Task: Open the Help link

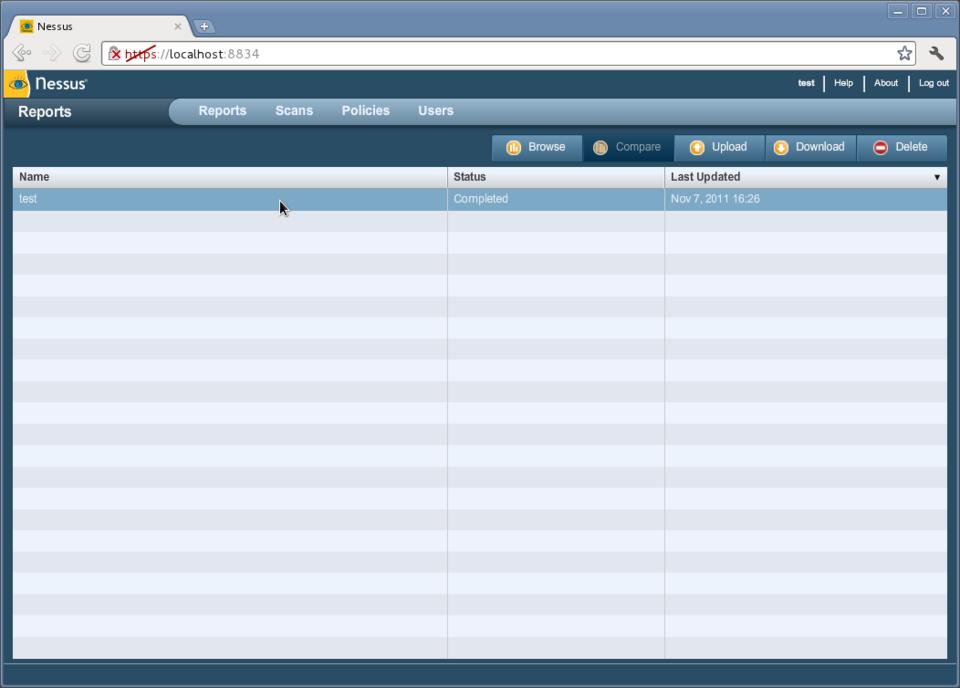Action: [x=843, y=83]
